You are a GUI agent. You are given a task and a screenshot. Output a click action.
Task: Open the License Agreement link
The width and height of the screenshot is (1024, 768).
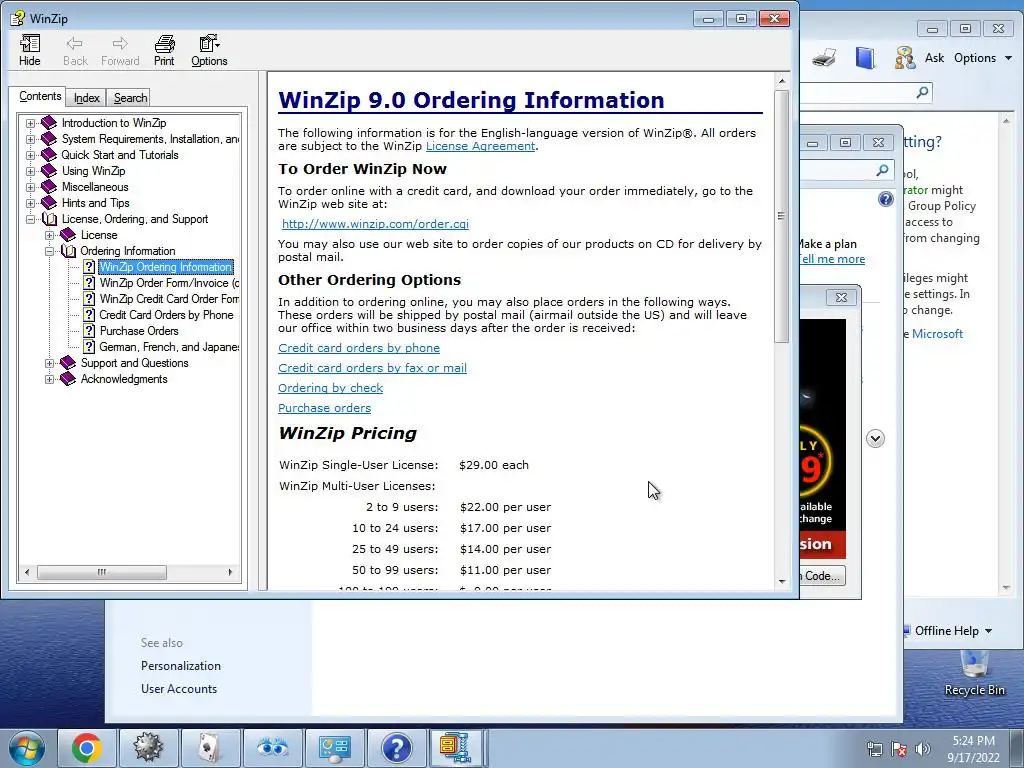coord(480,146)
